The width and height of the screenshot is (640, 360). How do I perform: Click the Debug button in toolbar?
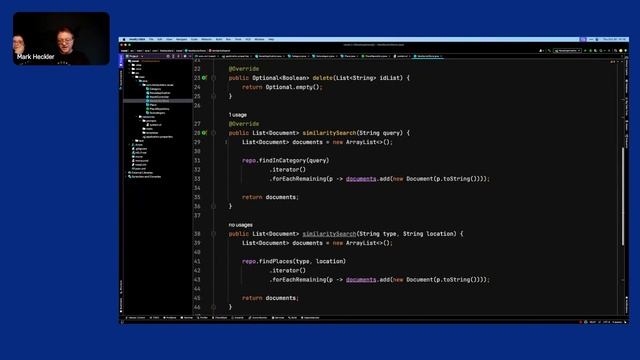590,51
